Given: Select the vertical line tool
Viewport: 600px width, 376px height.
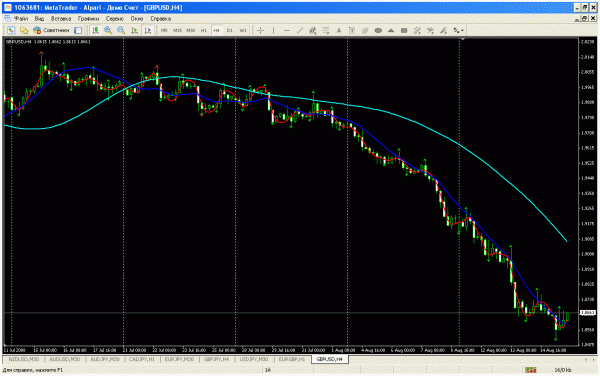Looking at the screenshot, I should [274, 30].
